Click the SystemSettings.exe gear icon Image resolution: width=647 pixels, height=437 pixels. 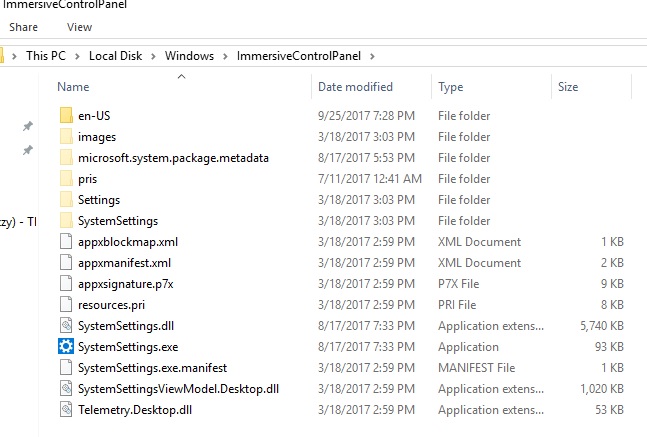point(66,347)
